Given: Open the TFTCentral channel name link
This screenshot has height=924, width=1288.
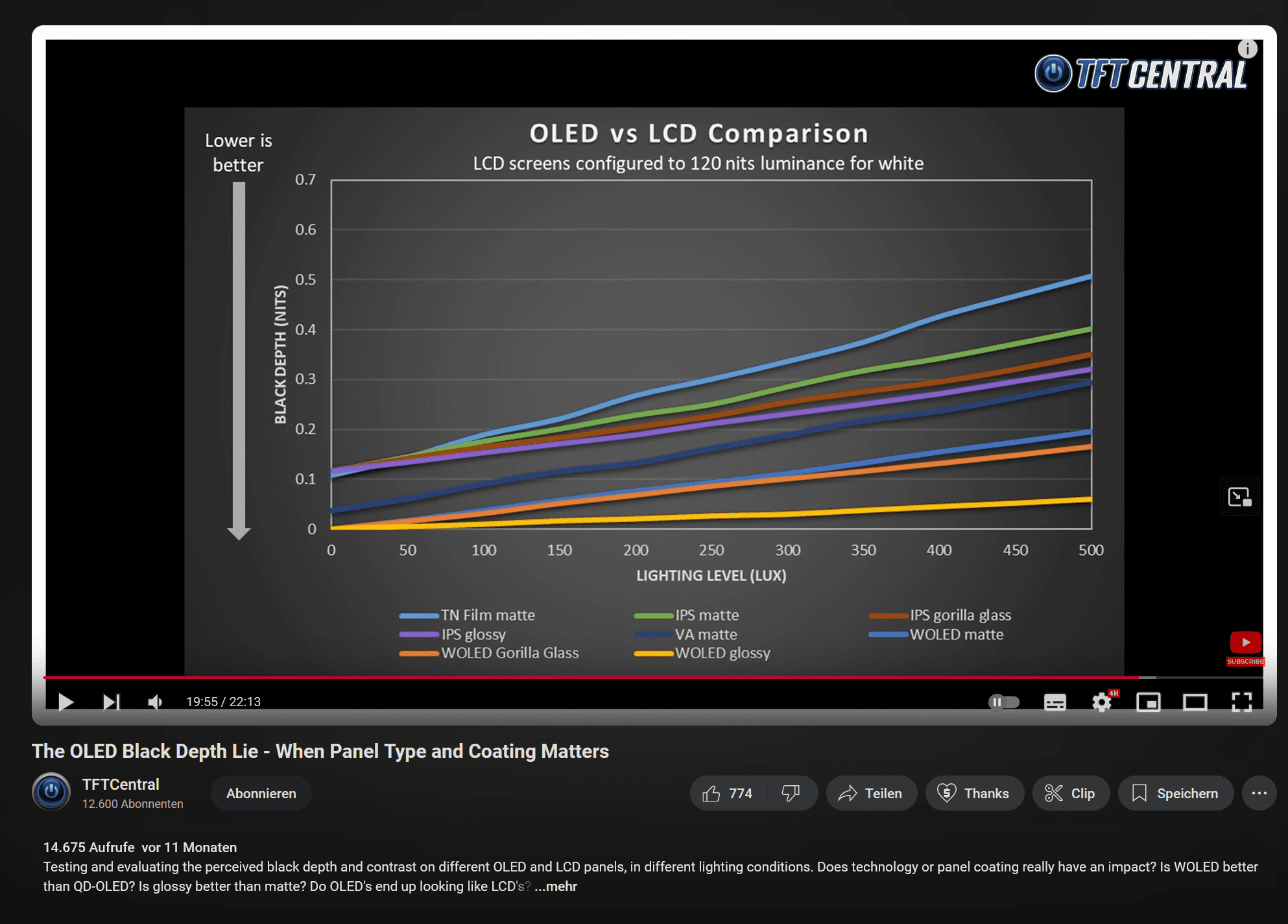Looking at the screenshot, I should [x=121, y=784].
